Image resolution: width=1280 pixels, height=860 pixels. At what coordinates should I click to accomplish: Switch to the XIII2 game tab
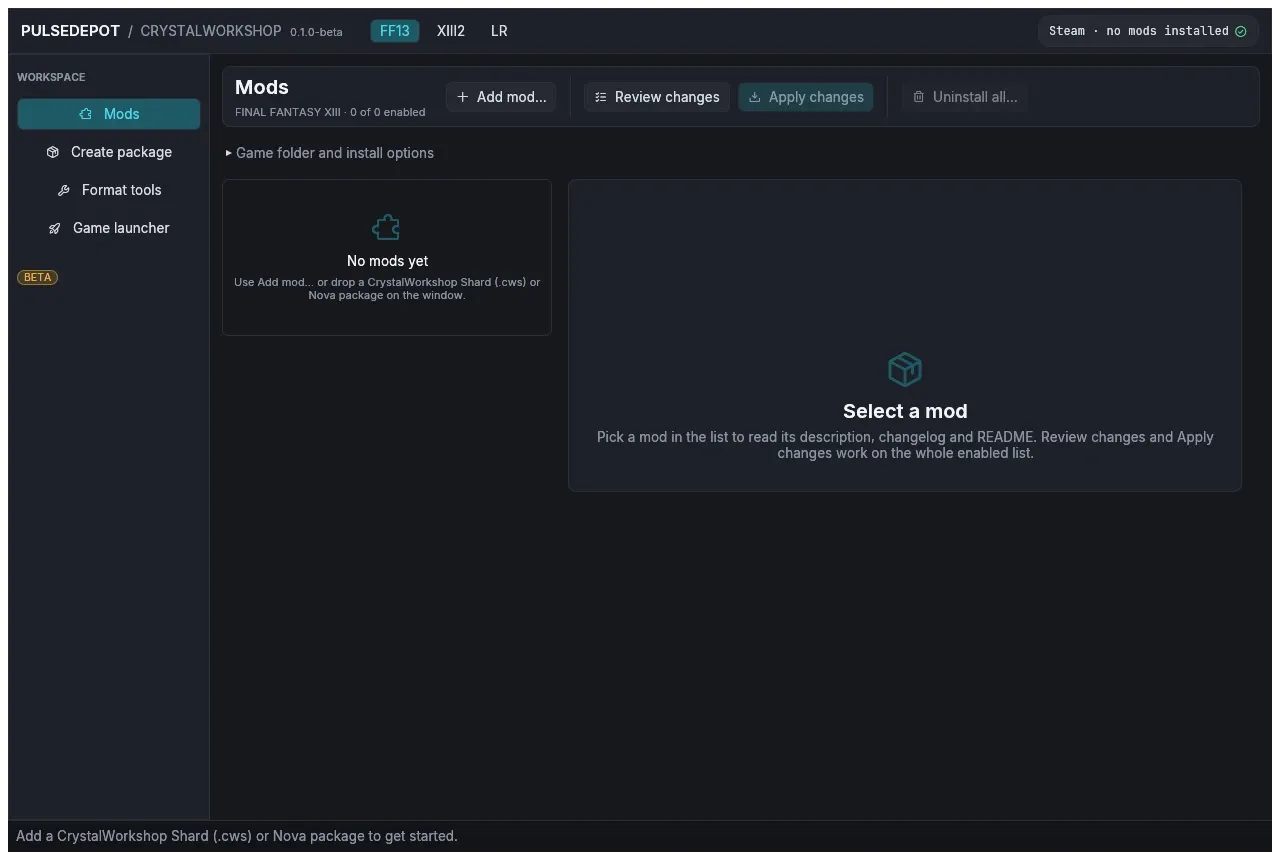451,31
